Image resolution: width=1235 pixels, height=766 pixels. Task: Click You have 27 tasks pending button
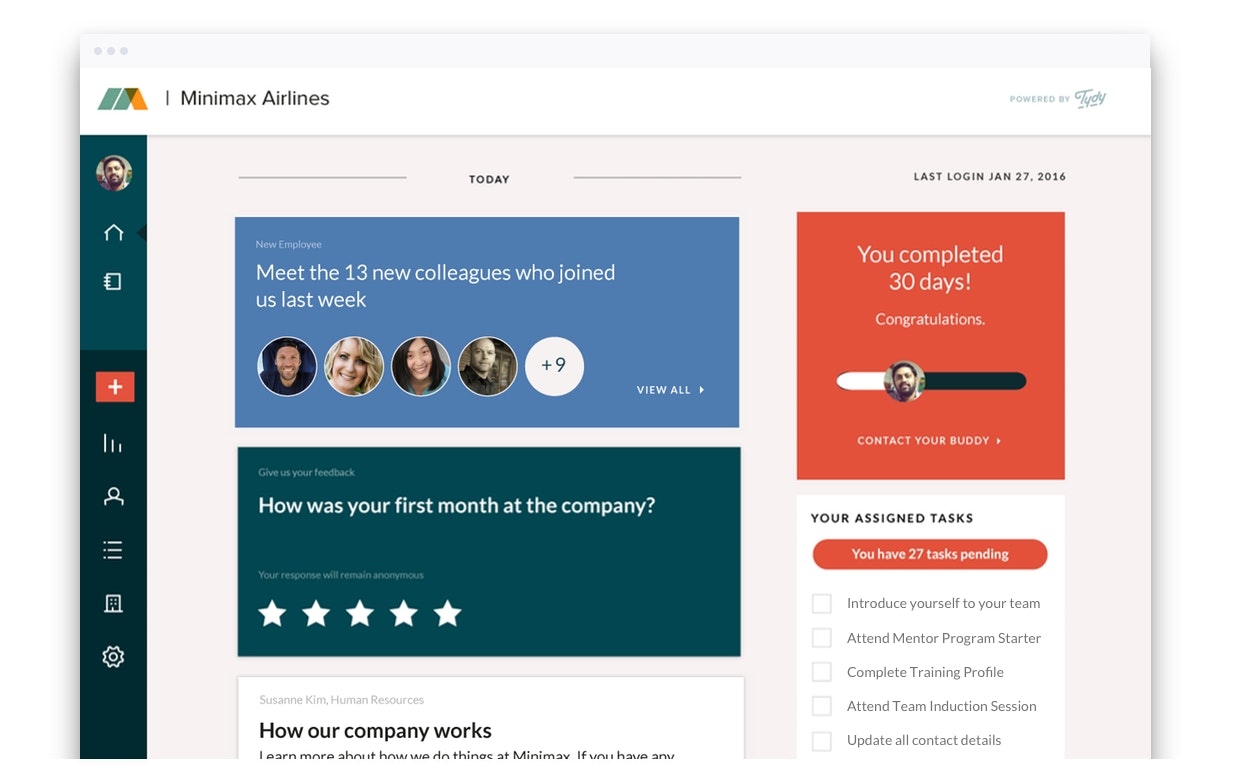930,554
